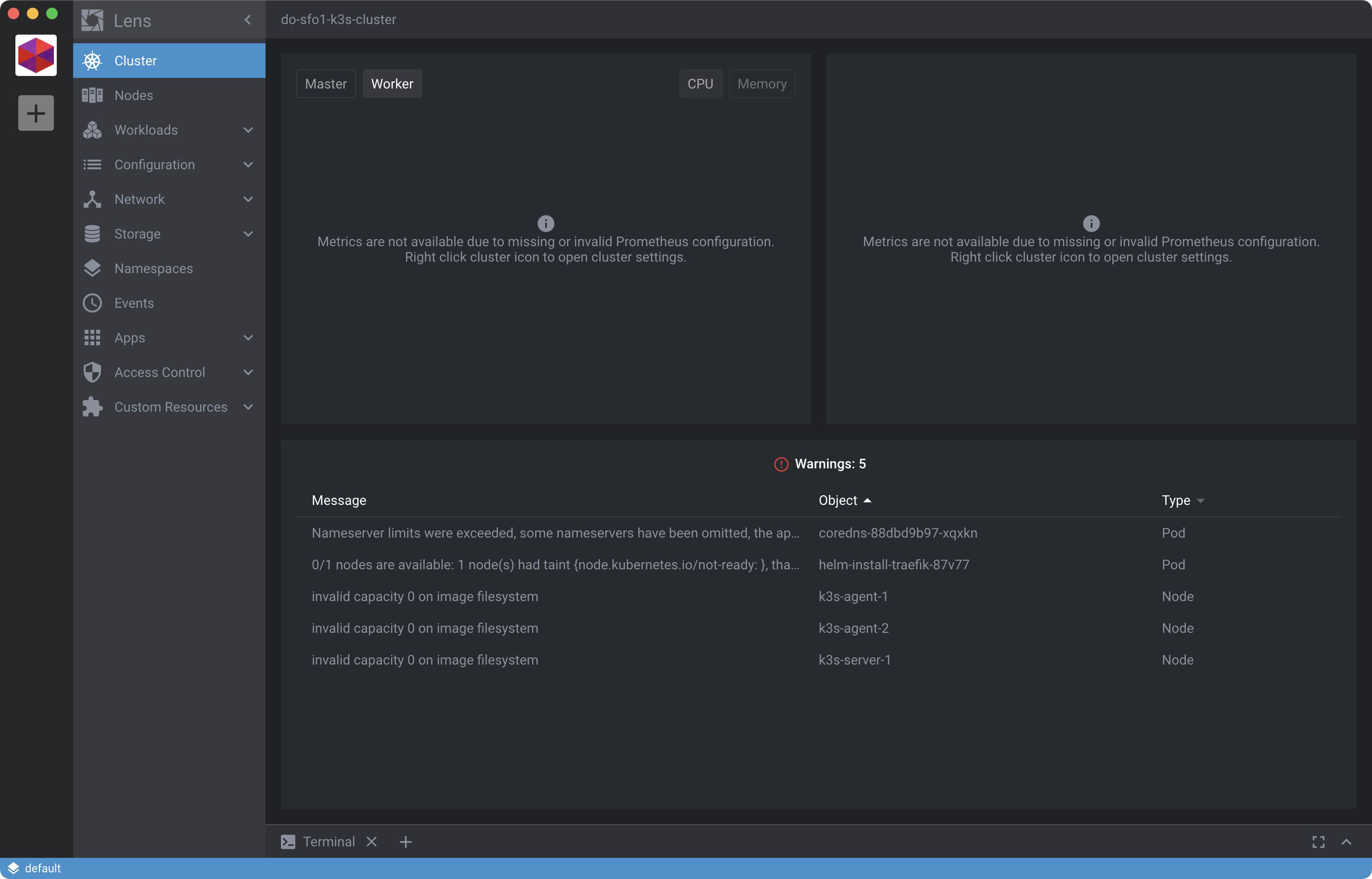This screenshot has height=879, width=1372.
Task: Click the info icon in left metrics panel
Action: click(546, 223)
